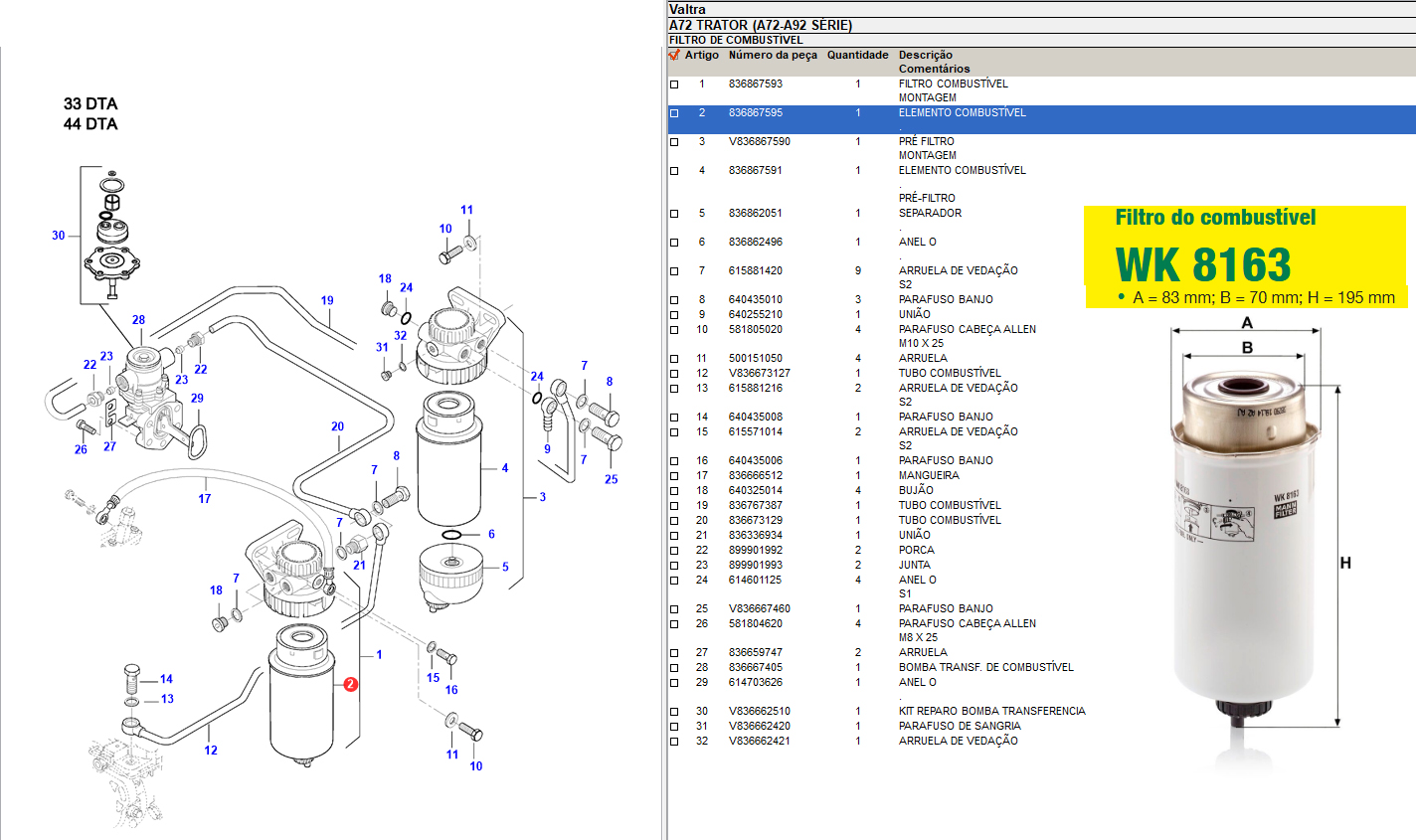Click callout number 12 in the diagram
Screen dimensions: 1416x840
click(x=211, y=751)
